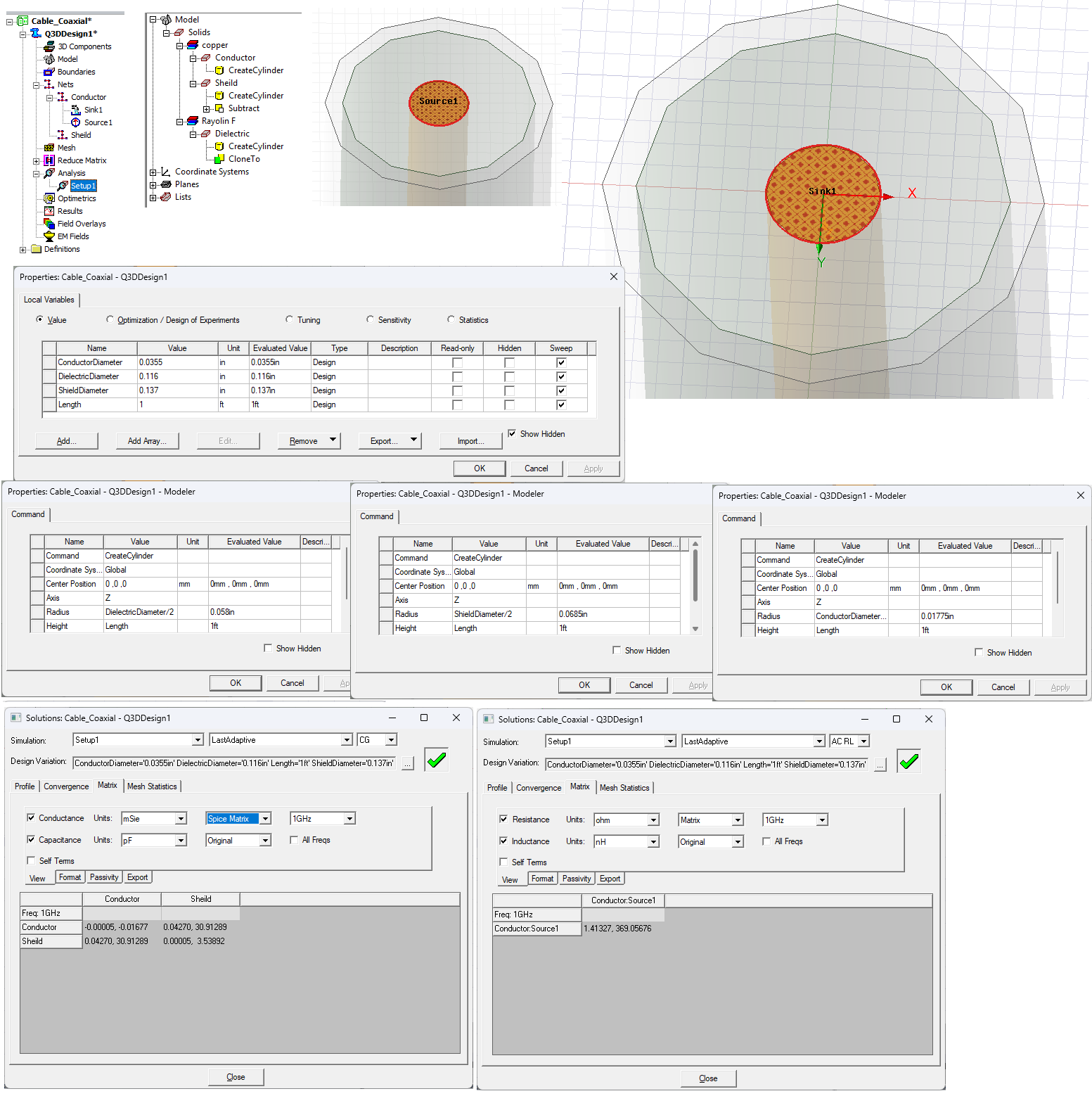The width and height of the screenshot is (1092, 1096).
Task: Open the AC RL solution type dropdown
Action: point(864,741)
